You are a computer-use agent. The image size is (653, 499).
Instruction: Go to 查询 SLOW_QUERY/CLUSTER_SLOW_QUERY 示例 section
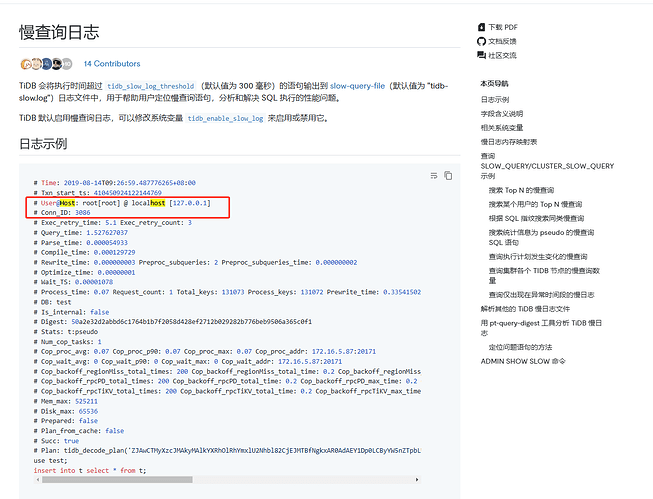point(547,166)
